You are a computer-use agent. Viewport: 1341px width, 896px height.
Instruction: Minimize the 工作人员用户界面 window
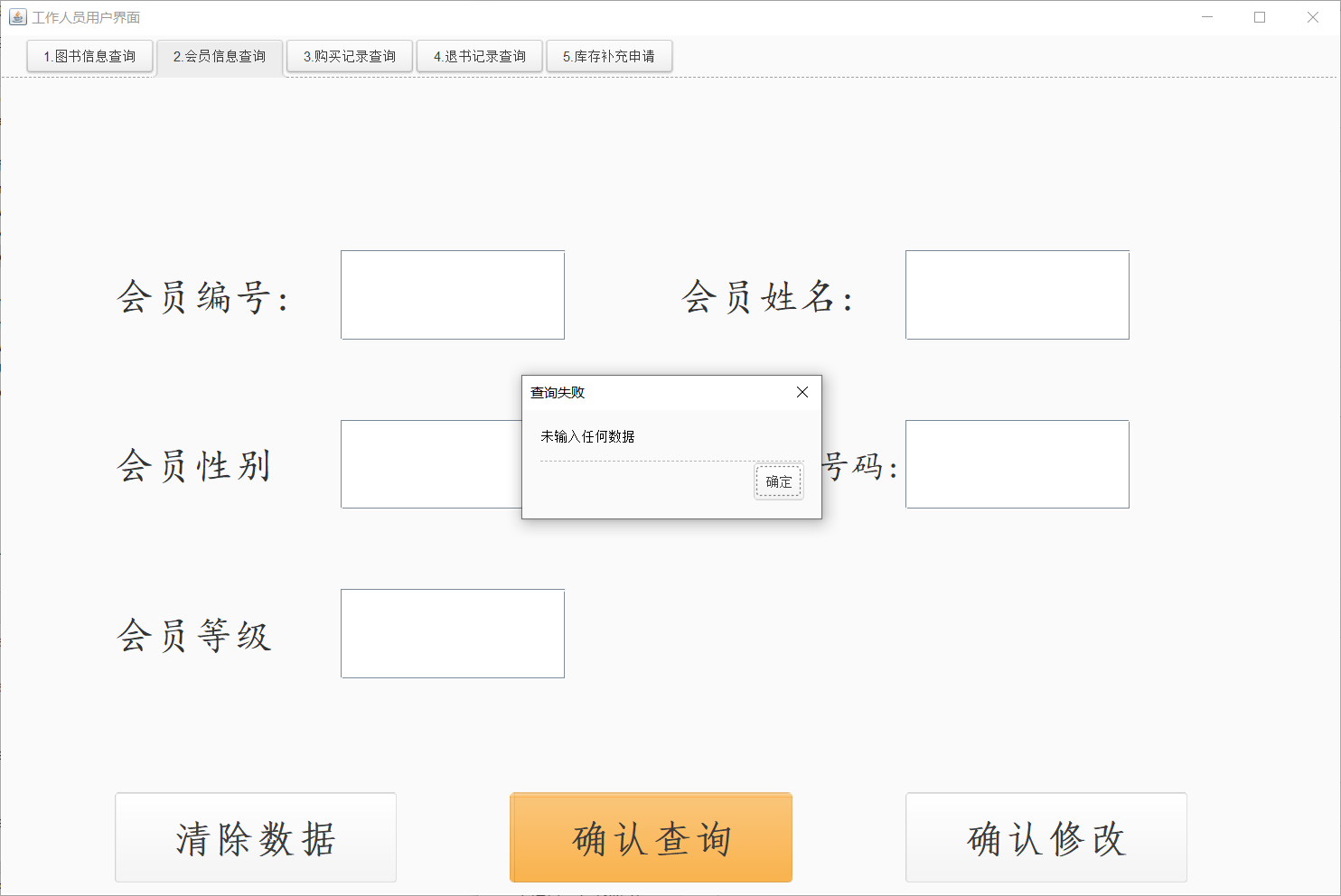[x=1207, y=17]
